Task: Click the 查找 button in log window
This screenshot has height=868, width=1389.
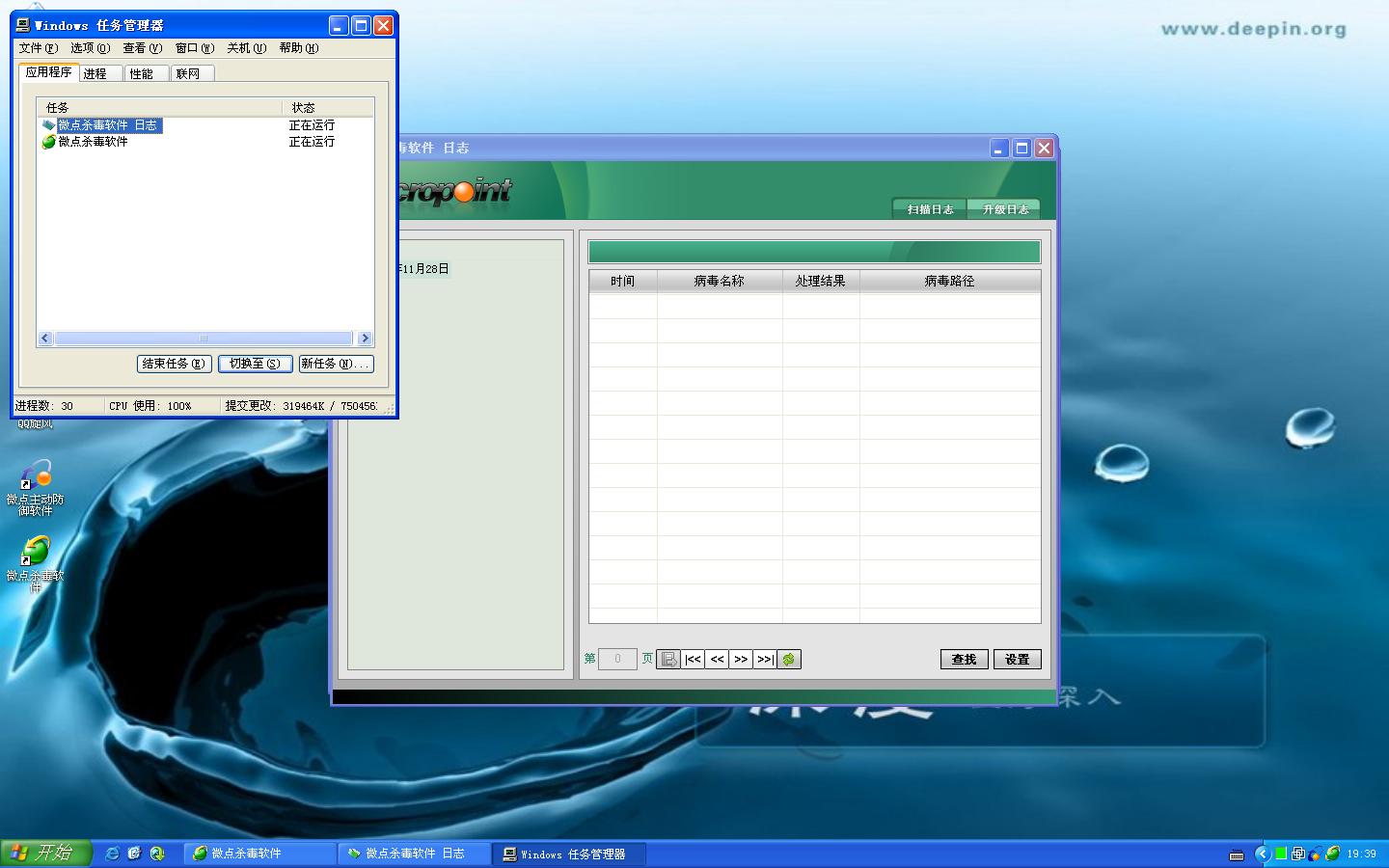Action: point(965,660)
